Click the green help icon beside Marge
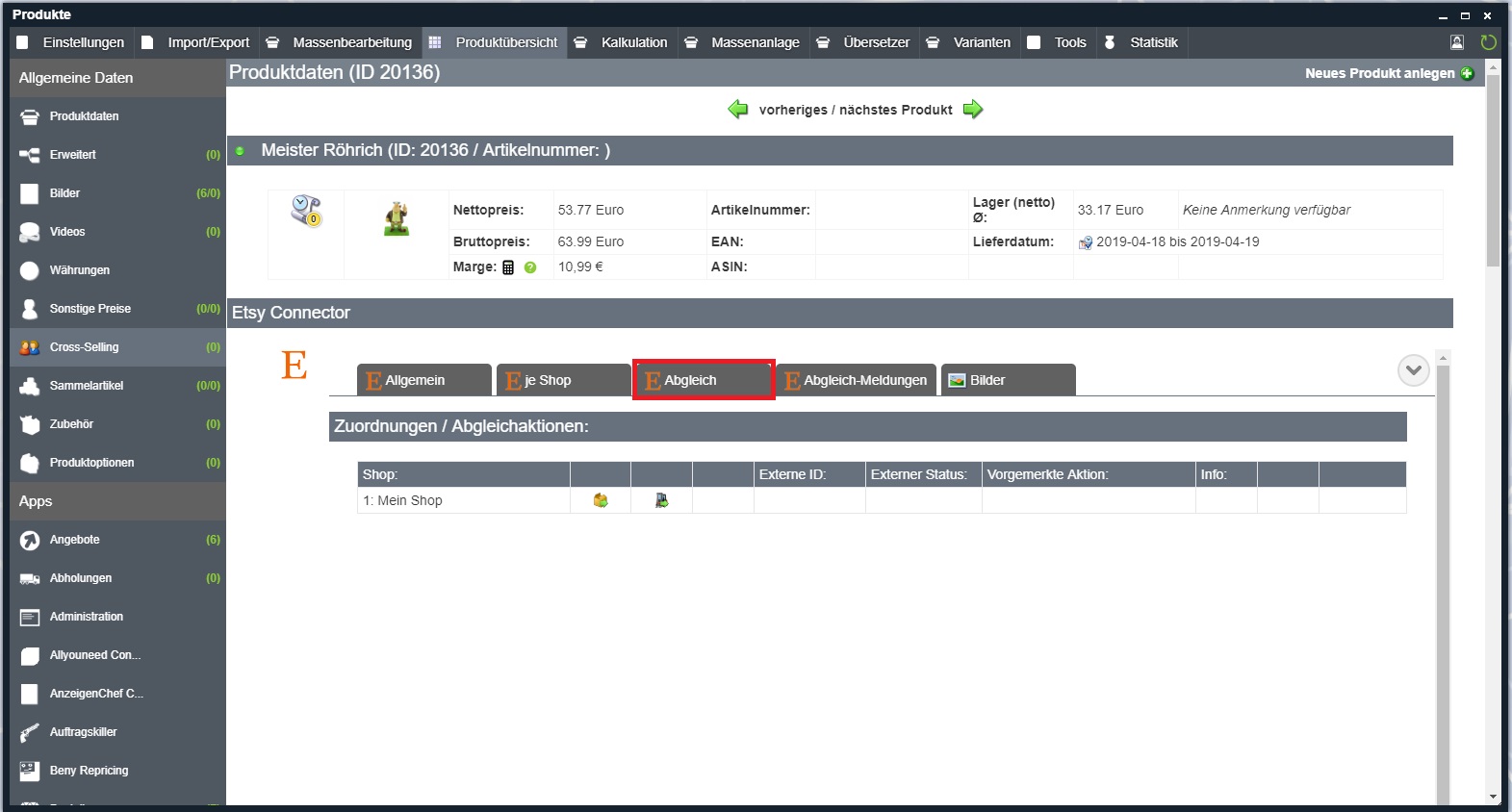Image resolution: width=1512 pixels, height=812 pixels. [530, 267]
